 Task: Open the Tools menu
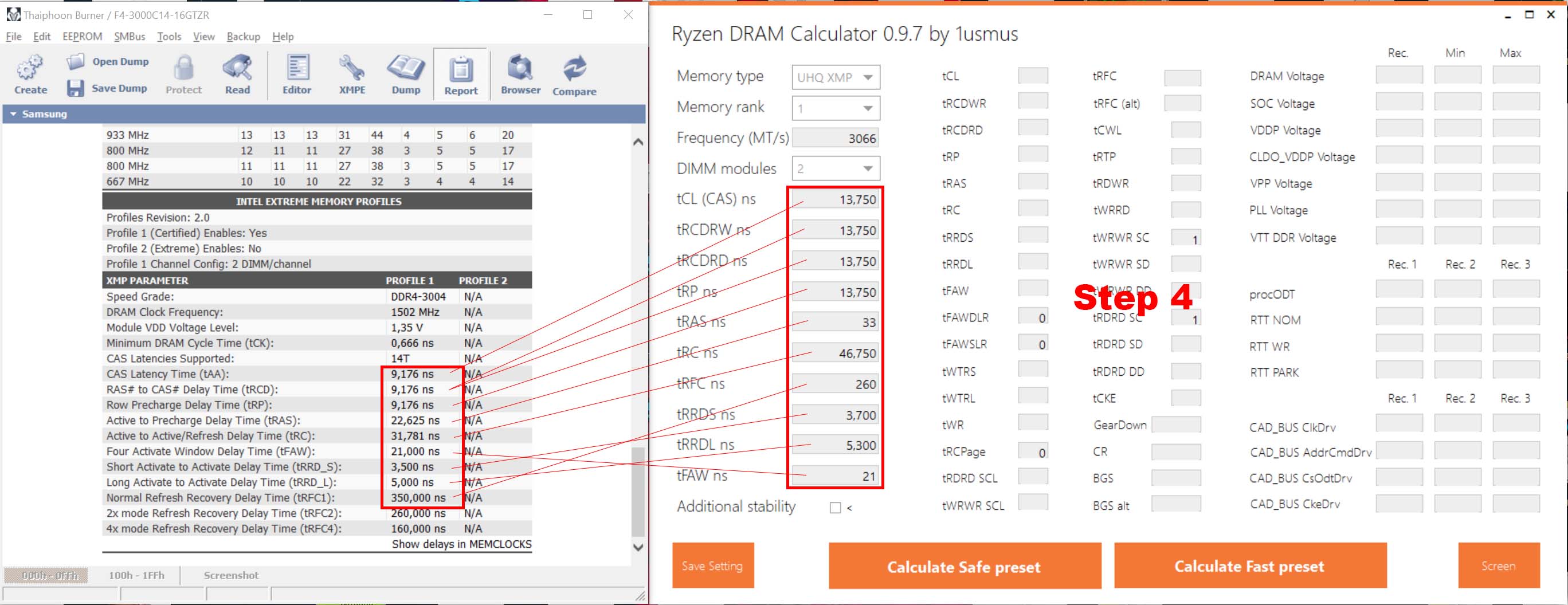169,37
